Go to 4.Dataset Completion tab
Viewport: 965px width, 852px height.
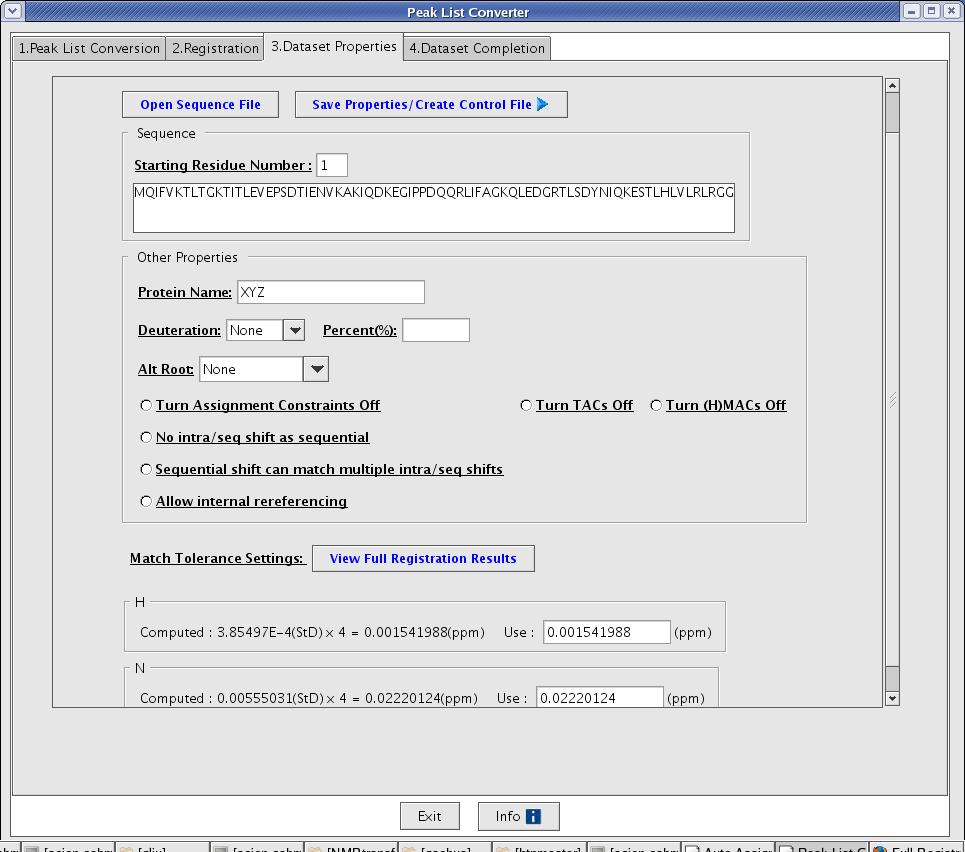pyautogui.click(x=477, y=48)
